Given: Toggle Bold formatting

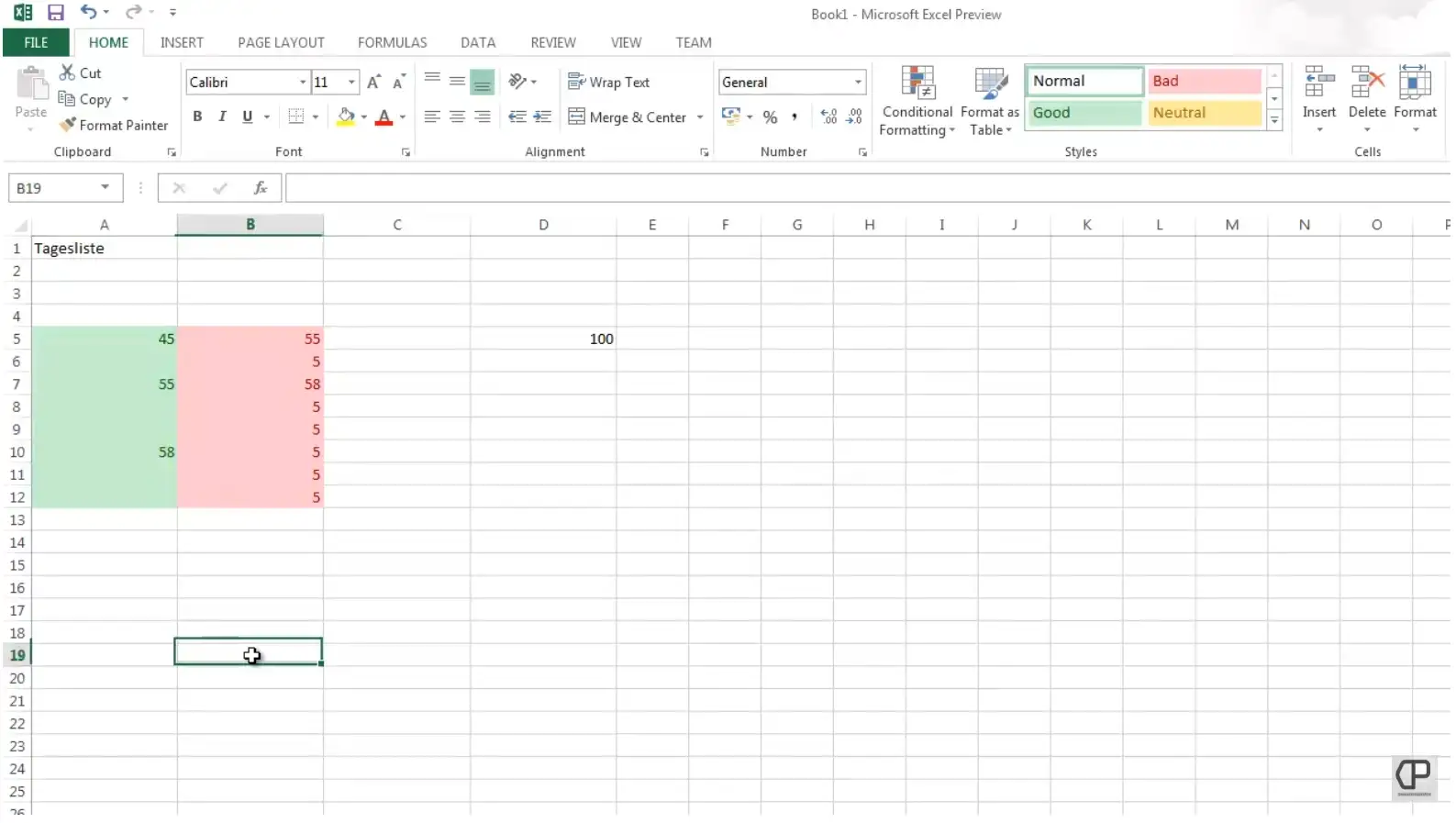Looking at the screenshot, I should 197,117.
